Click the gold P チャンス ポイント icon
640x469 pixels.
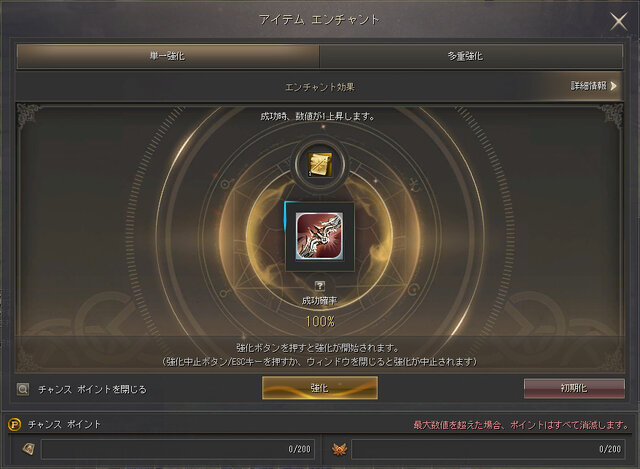[x=15, y=425]
